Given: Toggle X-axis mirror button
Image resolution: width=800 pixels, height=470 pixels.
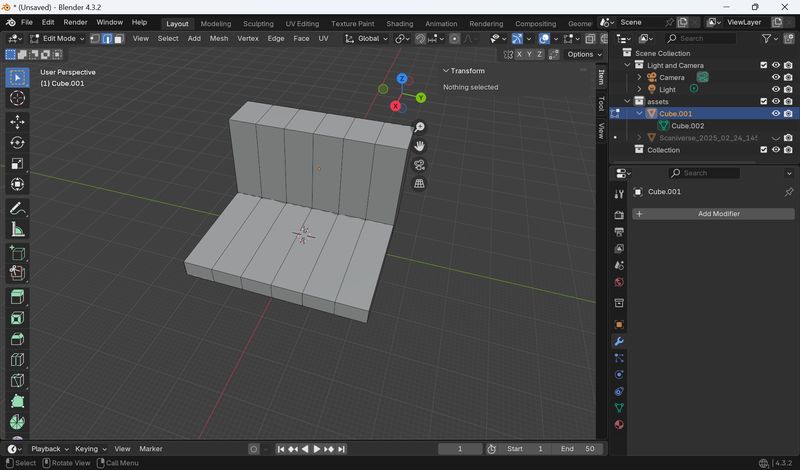Looking at the screenshot, I should tap(519, 55).
